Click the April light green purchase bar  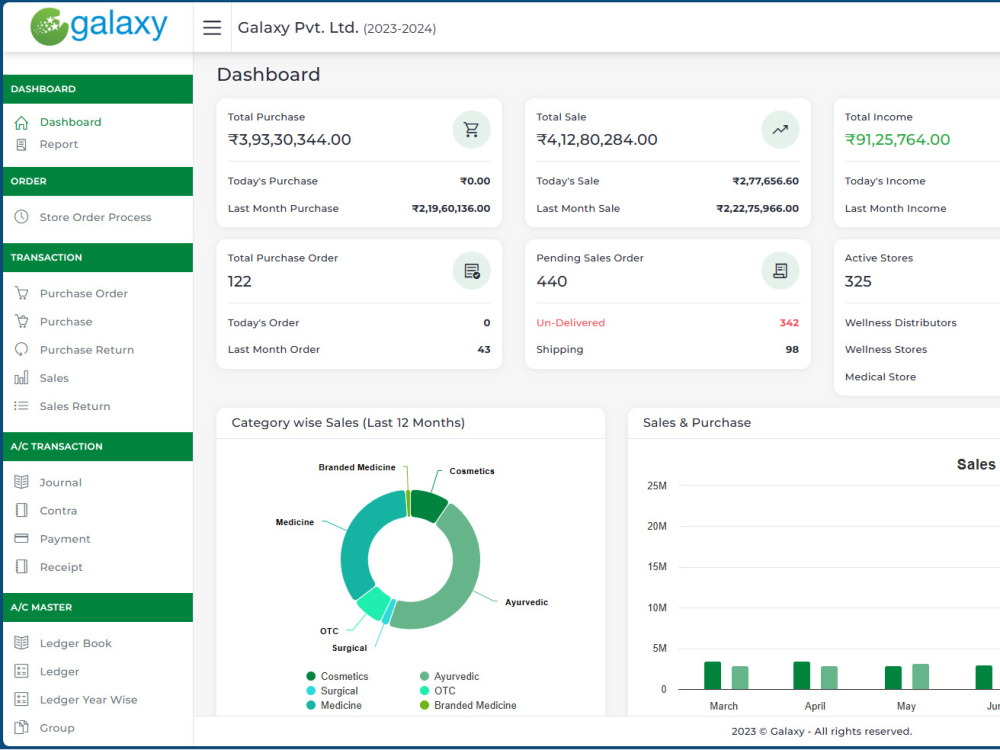(829, 677)
